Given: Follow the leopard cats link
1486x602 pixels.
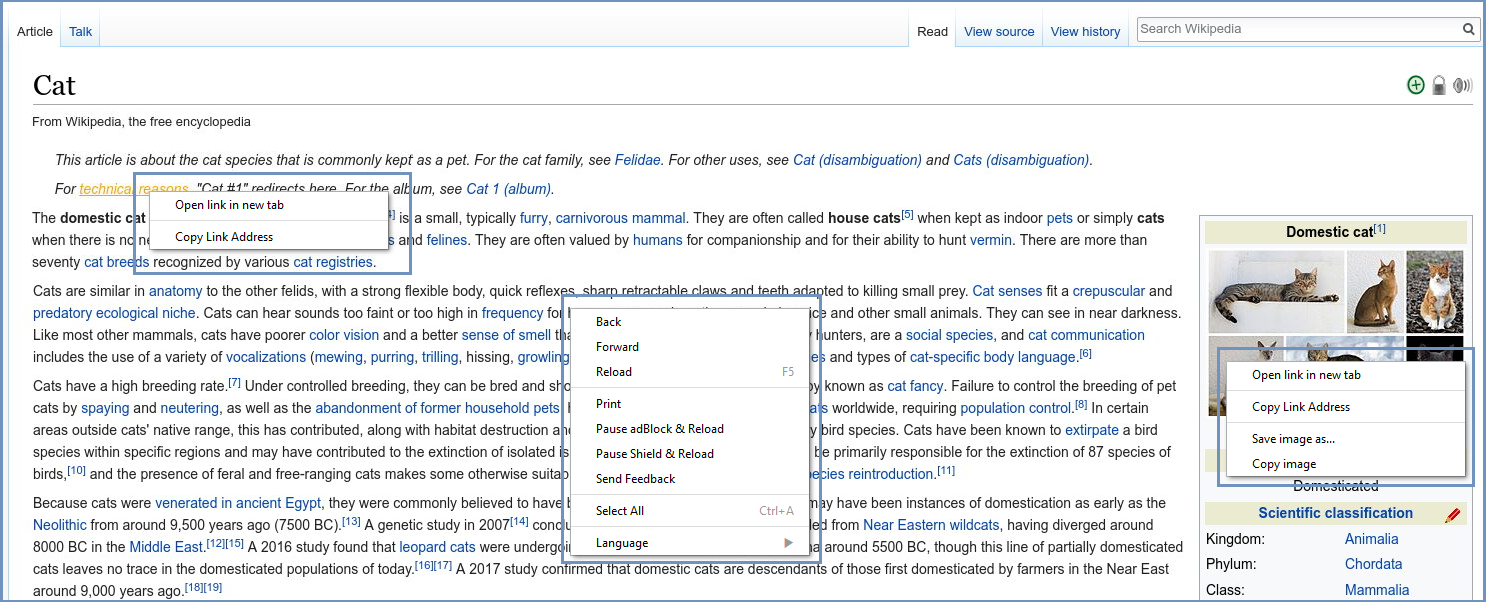Looking at the screenshot, I should (x=437, y=547).
